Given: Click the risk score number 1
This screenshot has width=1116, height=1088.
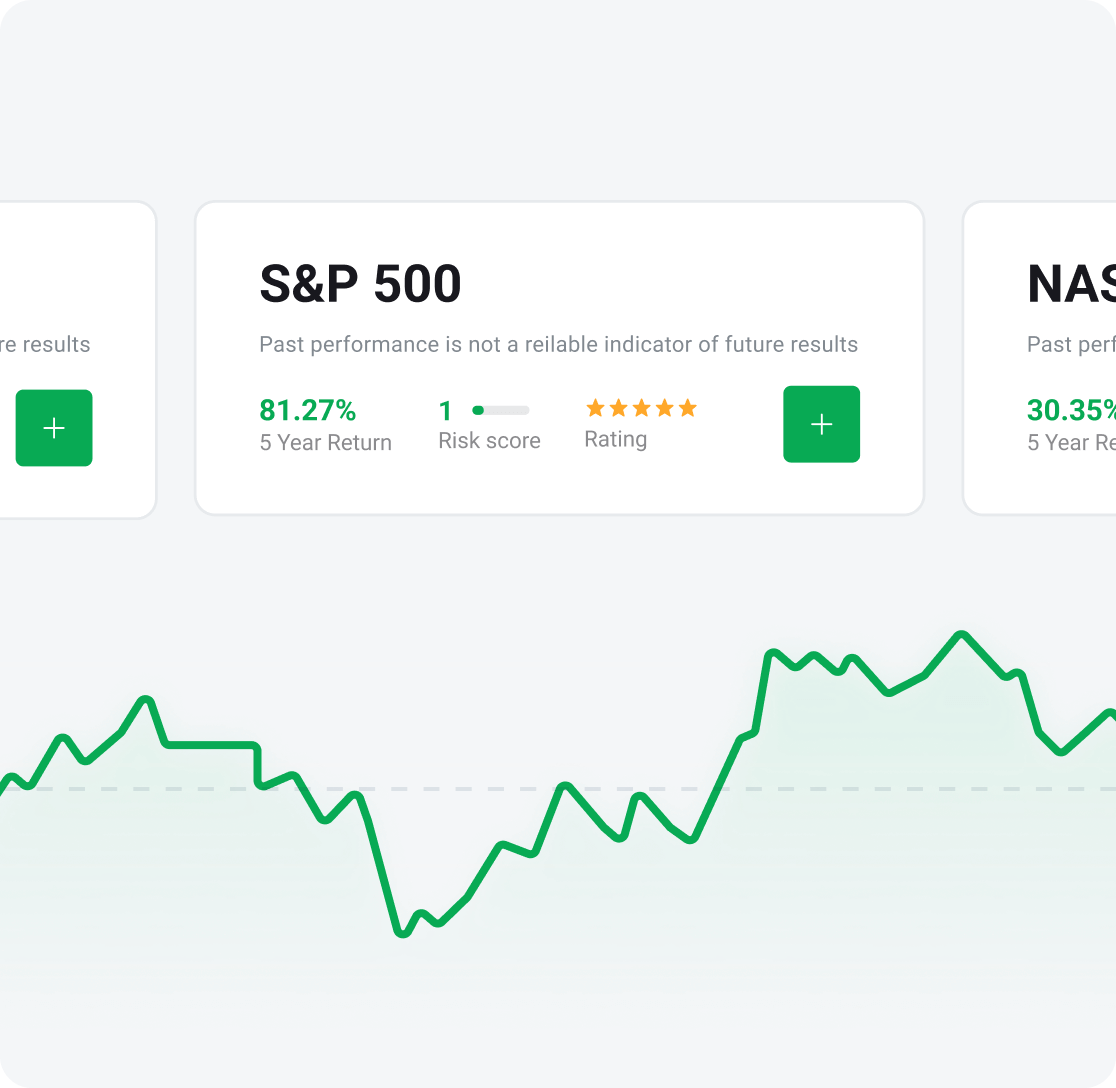Looking at the screenshot, I should (446, 410).
